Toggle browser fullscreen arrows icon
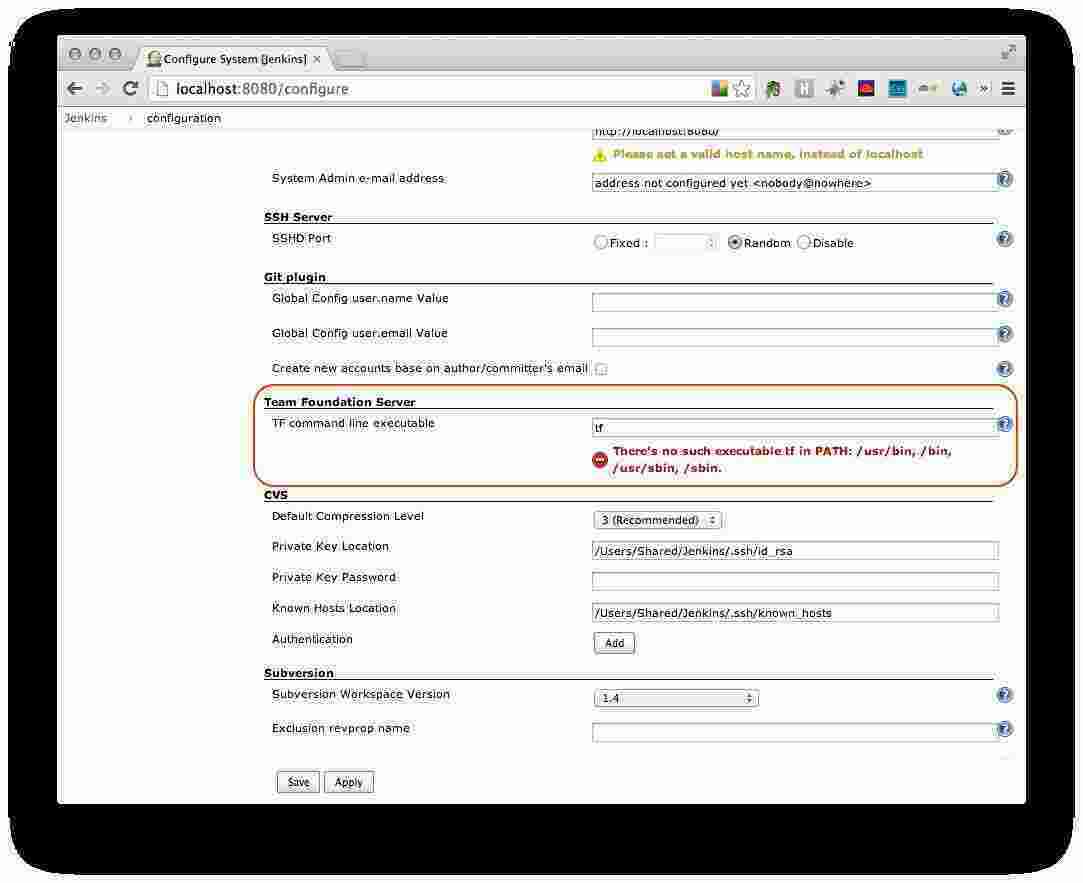The image size is (1083, 883). tap(1008, 53)
